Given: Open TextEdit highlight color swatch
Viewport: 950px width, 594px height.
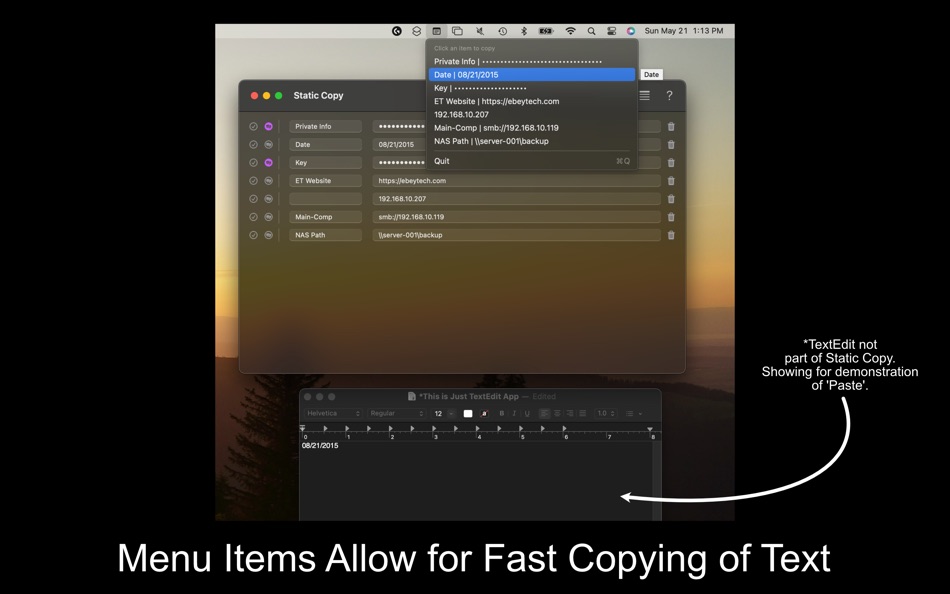Looking at the screenshot, I should [x=484, y=413].
